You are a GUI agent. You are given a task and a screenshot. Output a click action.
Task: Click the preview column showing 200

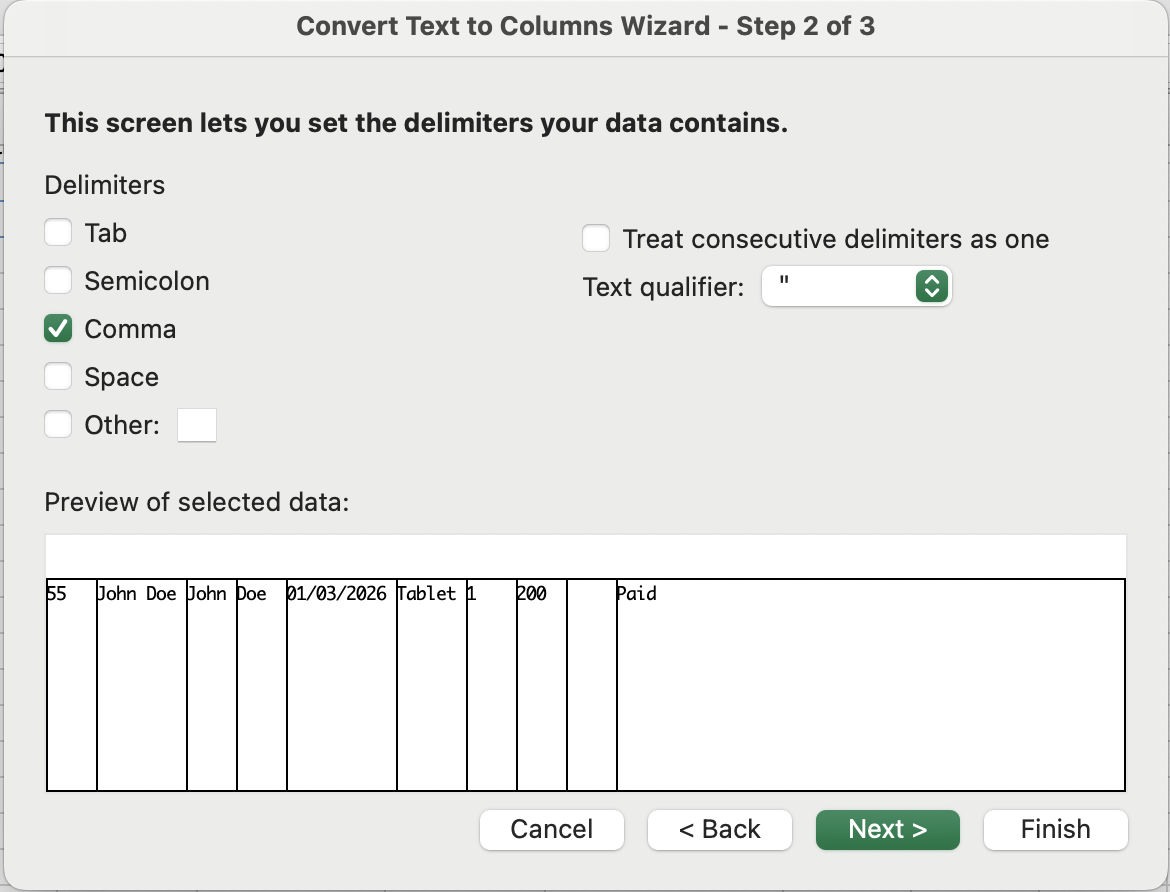pos(541,680)
